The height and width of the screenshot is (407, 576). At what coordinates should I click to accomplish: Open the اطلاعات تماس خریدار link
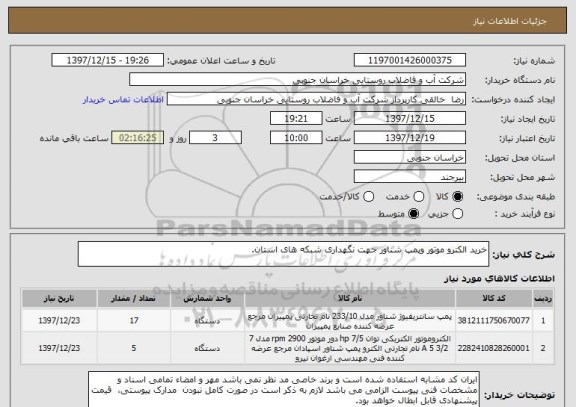123,100
